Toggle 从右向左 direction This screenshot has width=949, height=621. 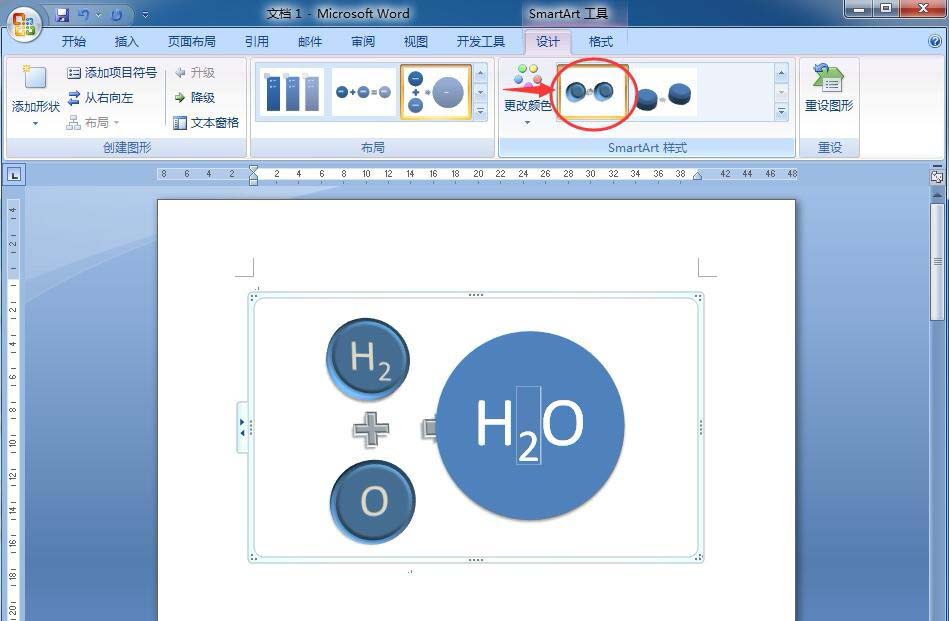coord(100,97)
